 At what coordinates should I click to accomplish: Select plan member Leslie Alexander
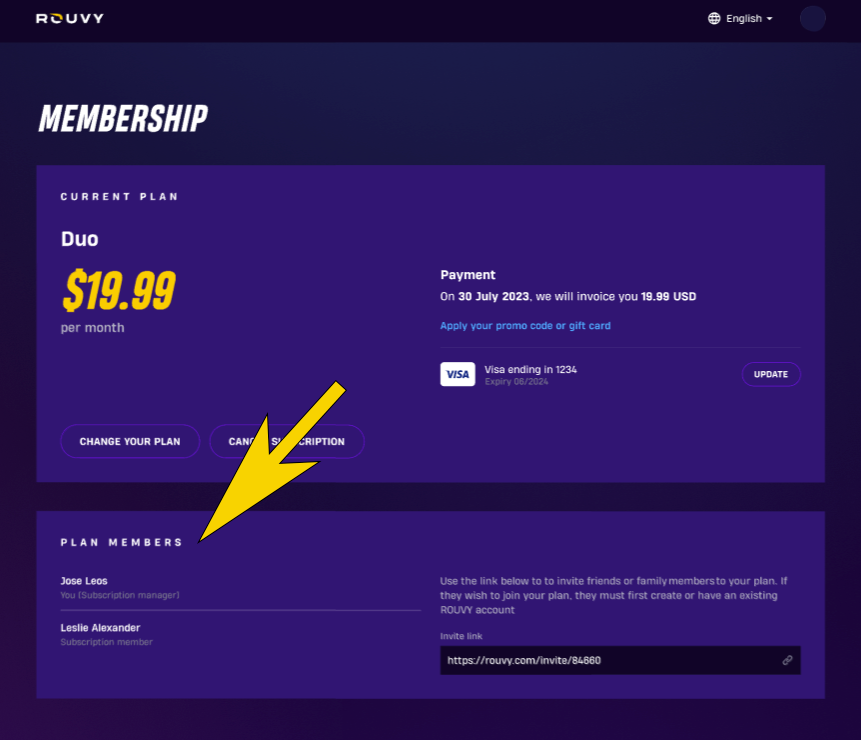click(100, 628)
